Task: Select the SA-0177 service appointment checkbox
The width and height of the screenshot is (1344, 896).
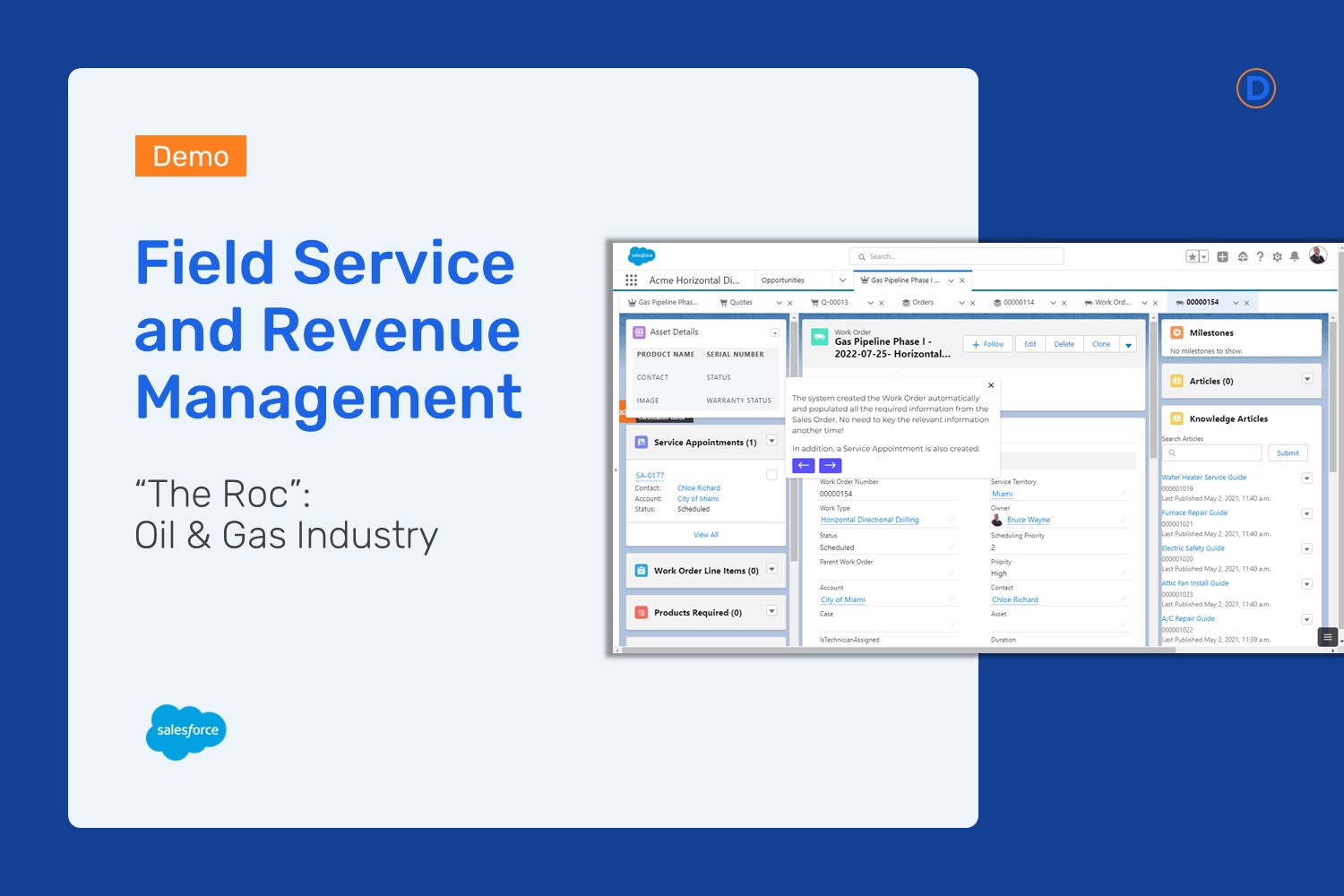Action: [x=771, y=475]
